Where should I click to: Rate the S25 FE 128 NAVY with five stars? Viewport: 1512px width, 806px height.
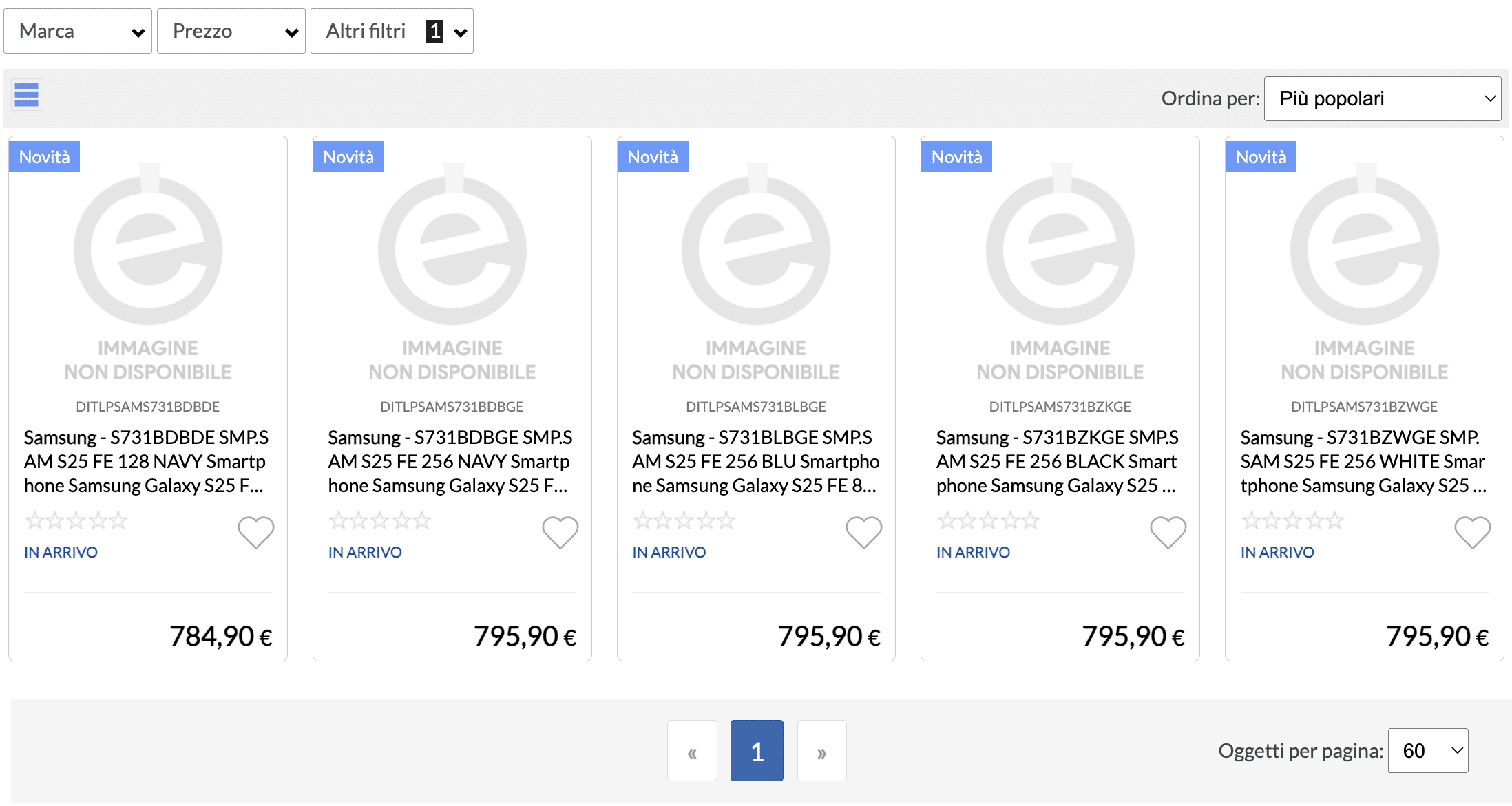pos(118,521)
